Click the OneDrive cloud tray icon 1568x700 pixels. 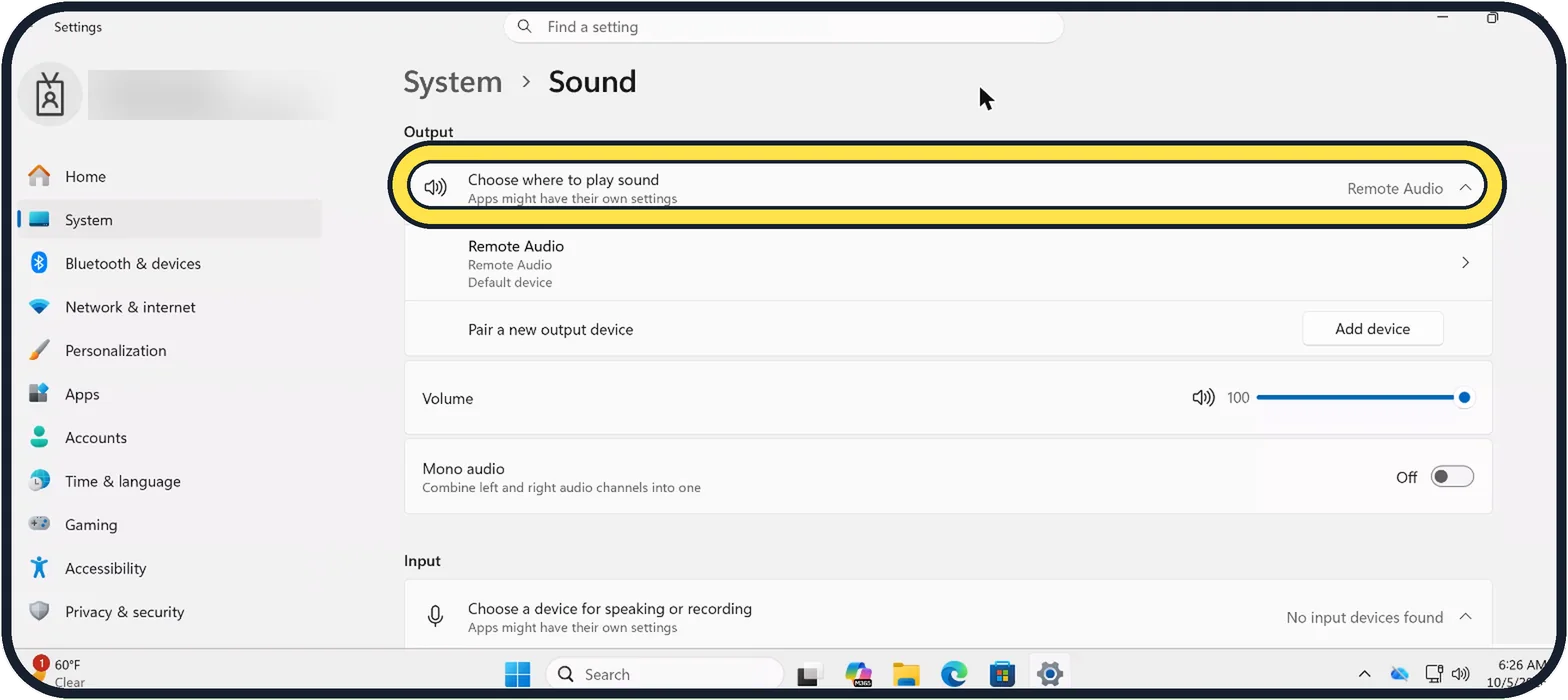1399,674
